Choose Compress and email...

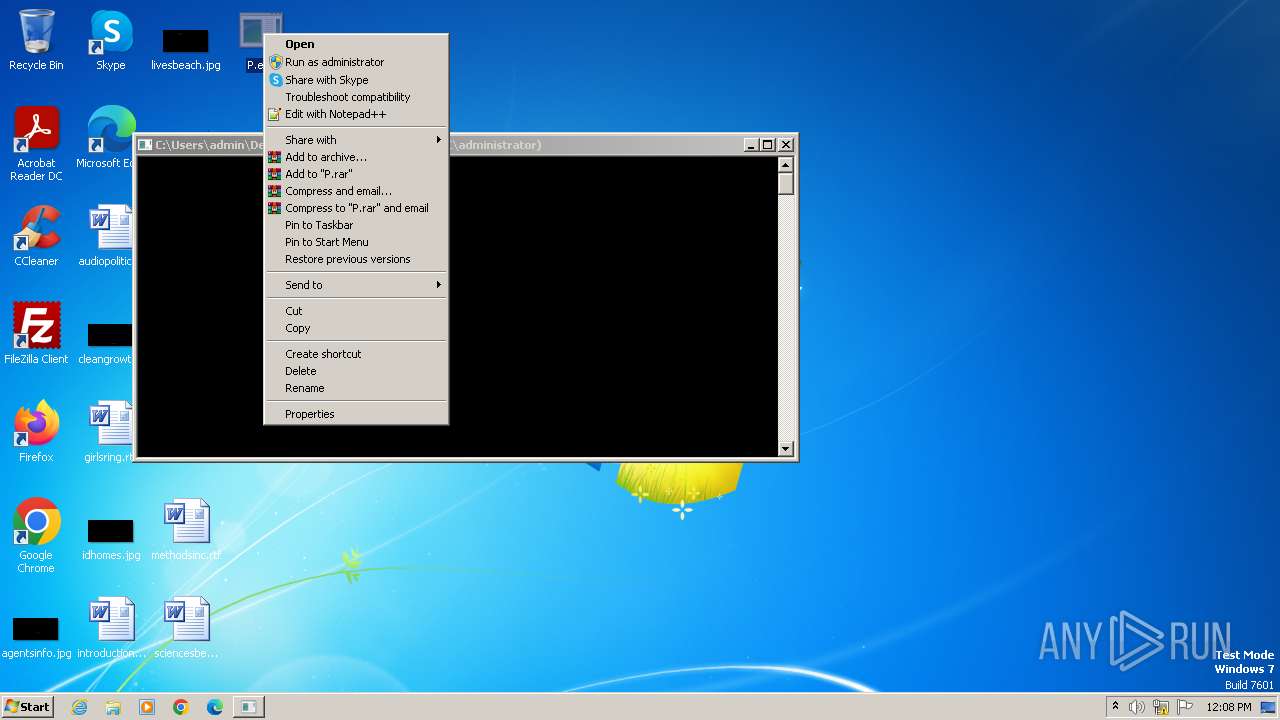click(356, 191)
